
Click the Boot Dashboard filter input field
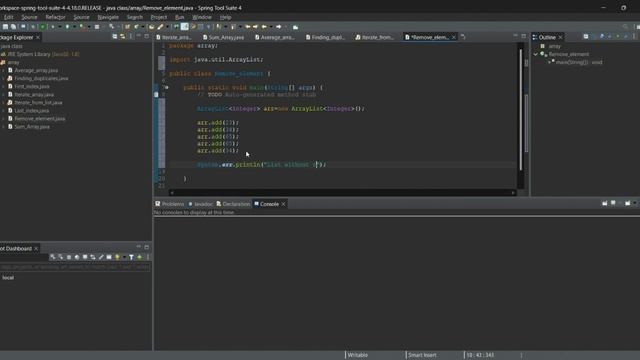[x=76, y=267]
